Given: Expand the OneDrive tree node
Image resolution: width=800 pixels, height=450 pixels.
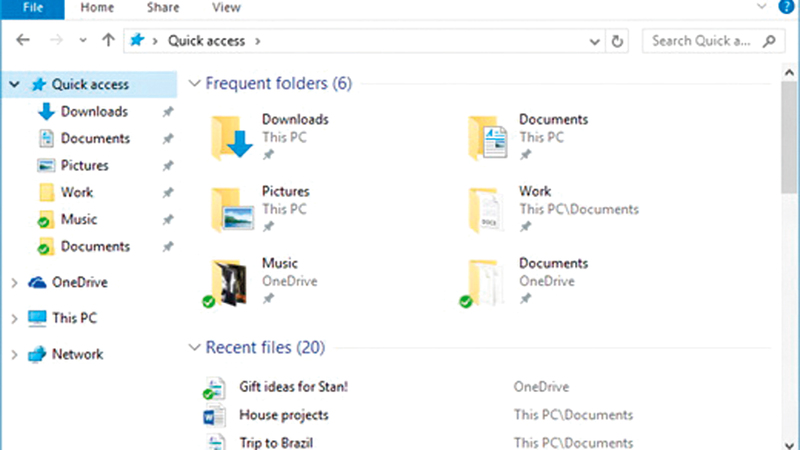Looking at the screenshot, I should click(13, 283).
